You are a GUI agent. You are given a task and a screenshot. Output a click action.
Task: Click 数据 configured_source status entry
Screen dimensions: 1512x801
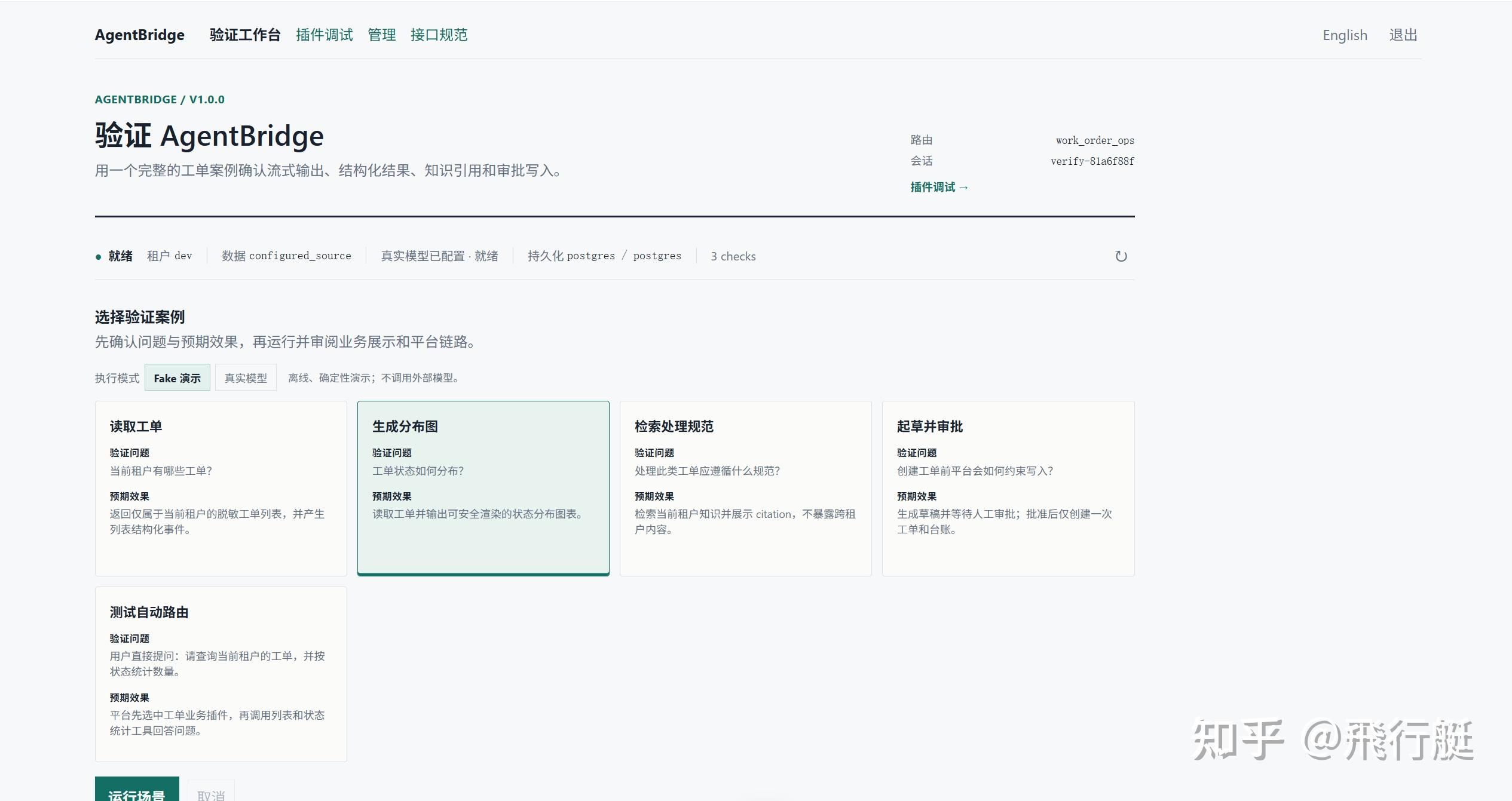286,256
